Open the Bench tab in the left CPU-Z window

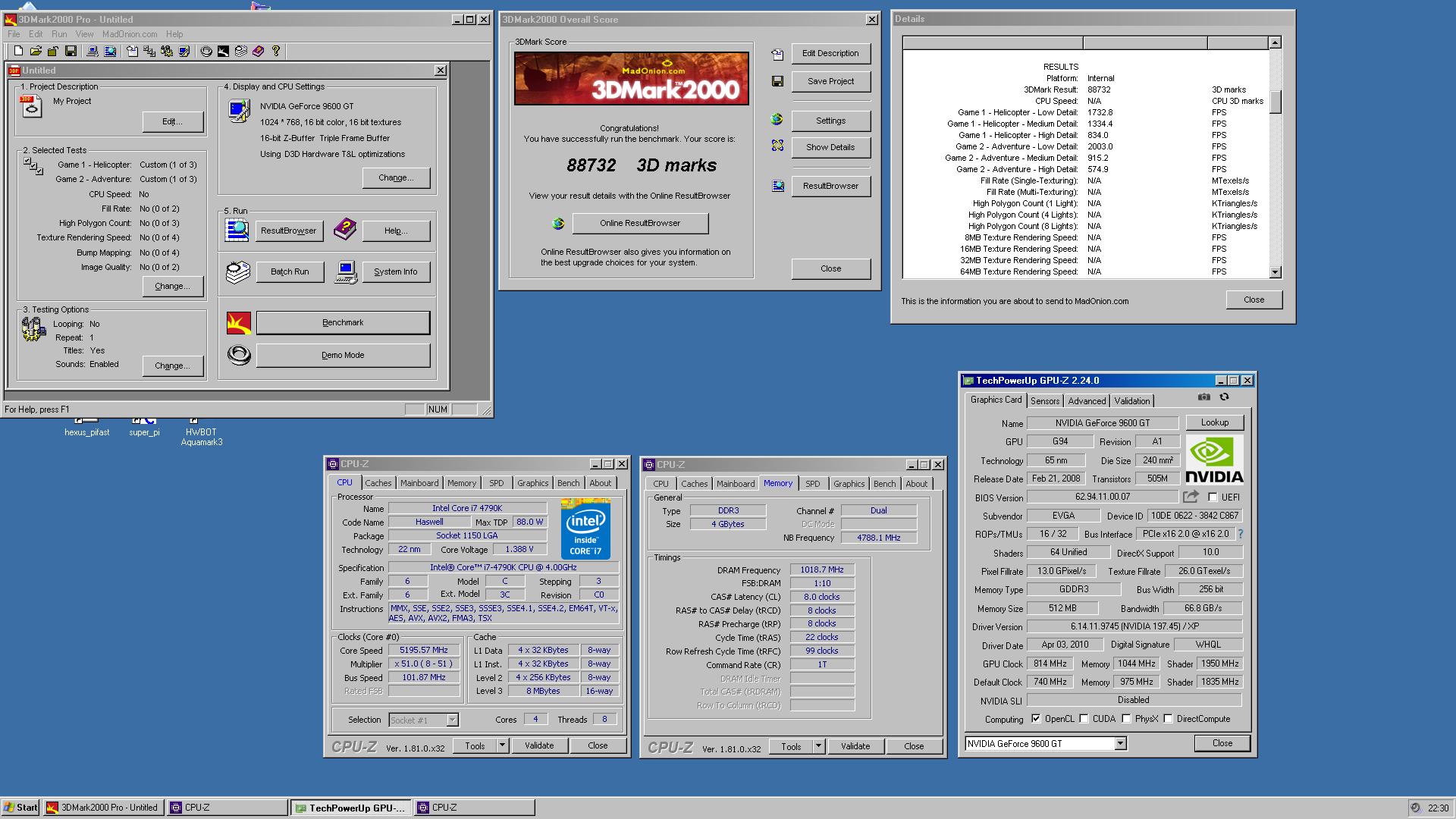568,483
